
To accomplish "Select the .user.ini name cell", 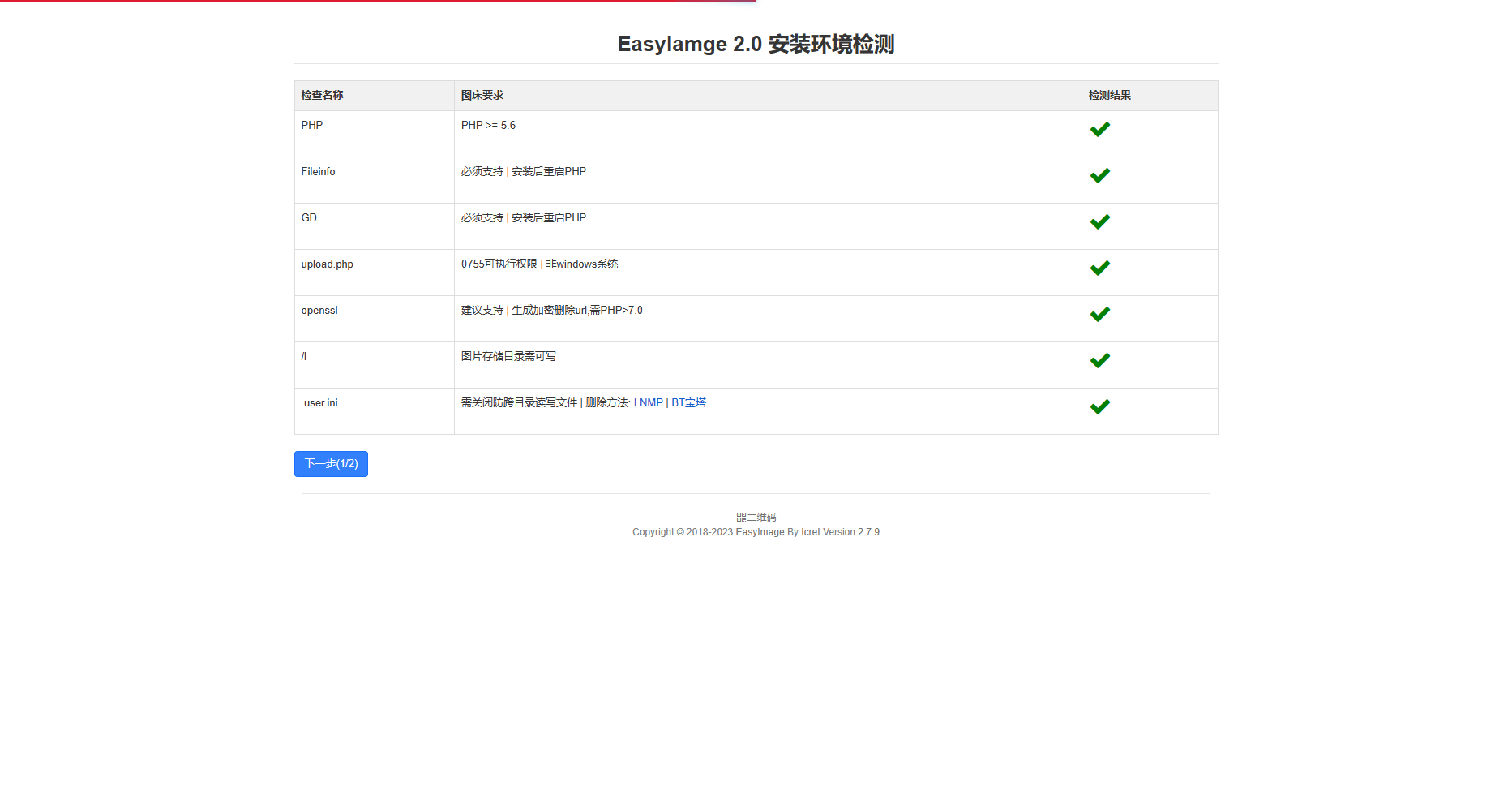I will pos(375,411).
